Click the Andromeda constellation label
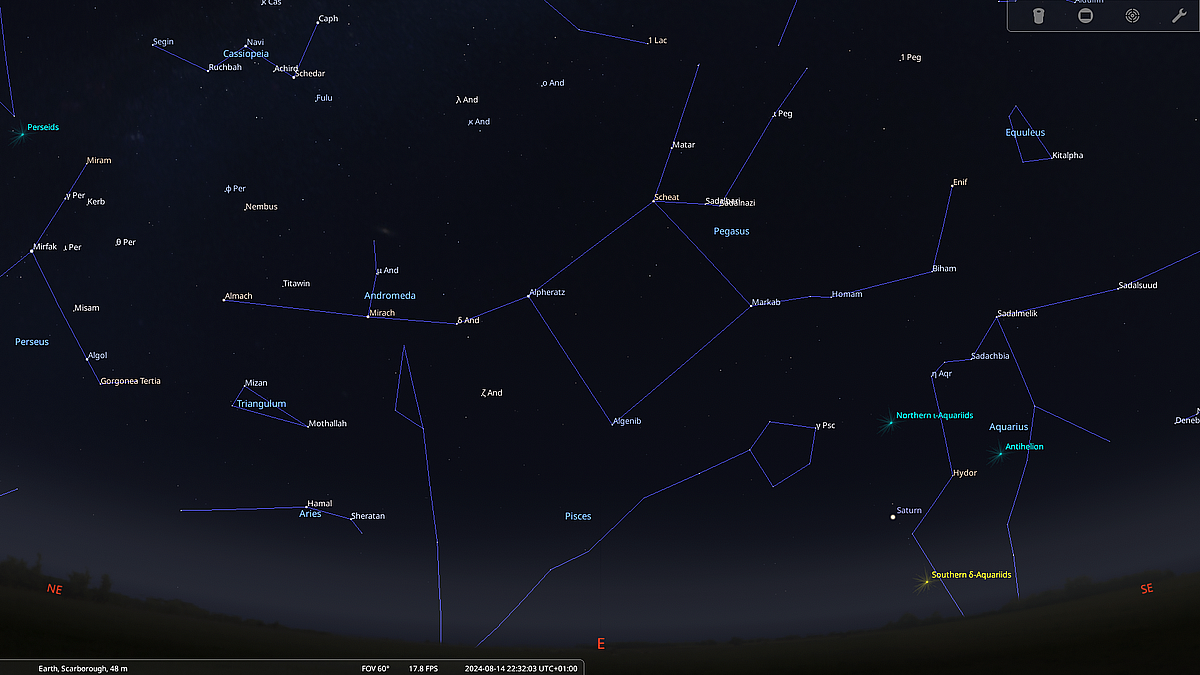The image size is (1200, 675). tap(390, 296)
